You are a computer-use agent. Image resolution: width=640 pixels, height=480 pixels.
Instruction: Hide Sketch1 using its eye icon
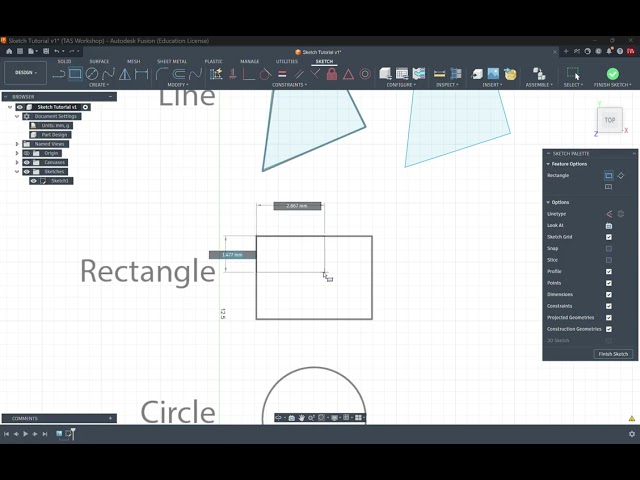(33, 181)
